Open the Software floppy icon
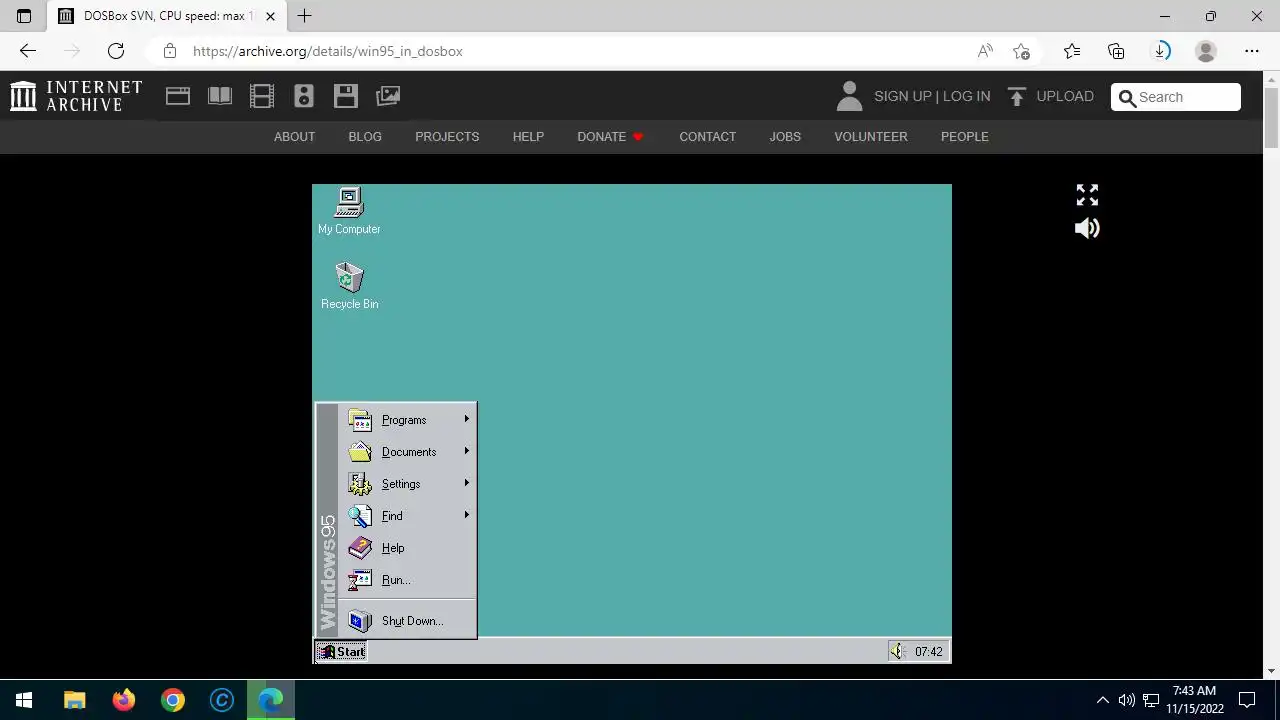1280x720 pixels. coord(346,96)
